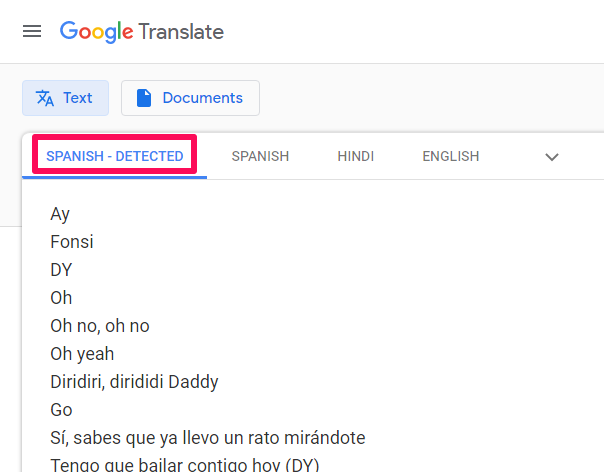Select the Spanish - Detected source tab

tap(114, 156)
